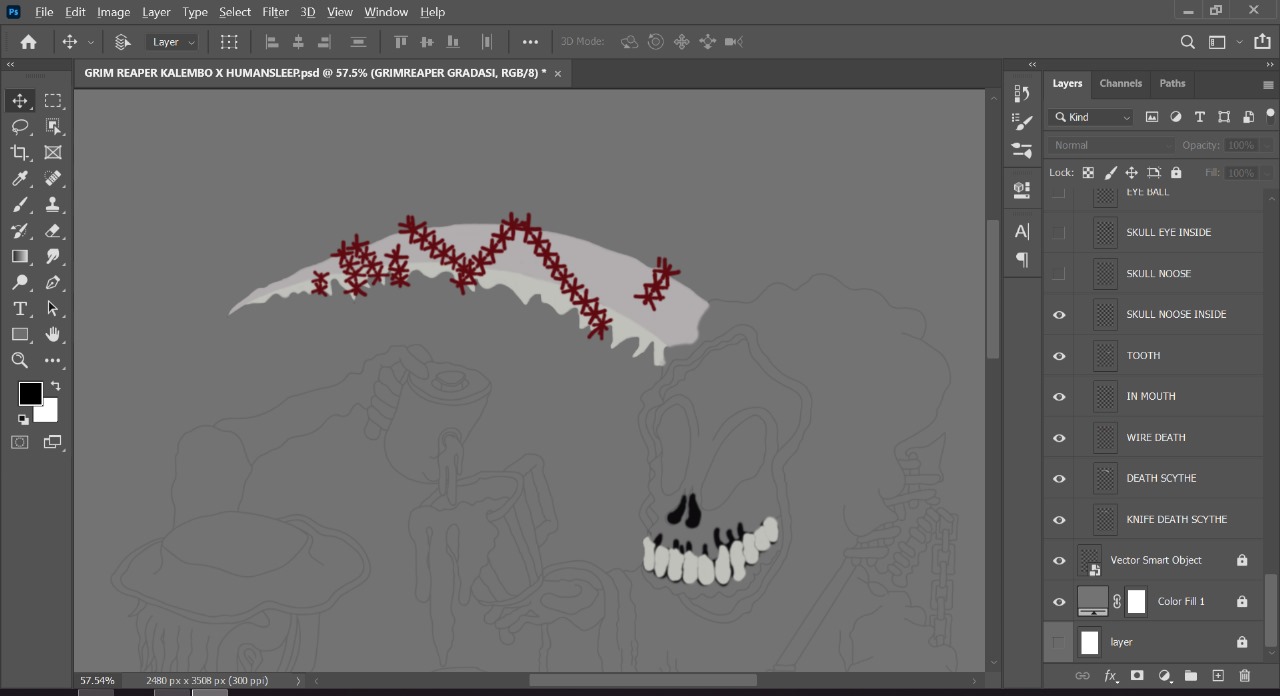Hide the WIRE DEATH layer
The height and width of the screenshot is (696, 1280).
[1059, 438]
